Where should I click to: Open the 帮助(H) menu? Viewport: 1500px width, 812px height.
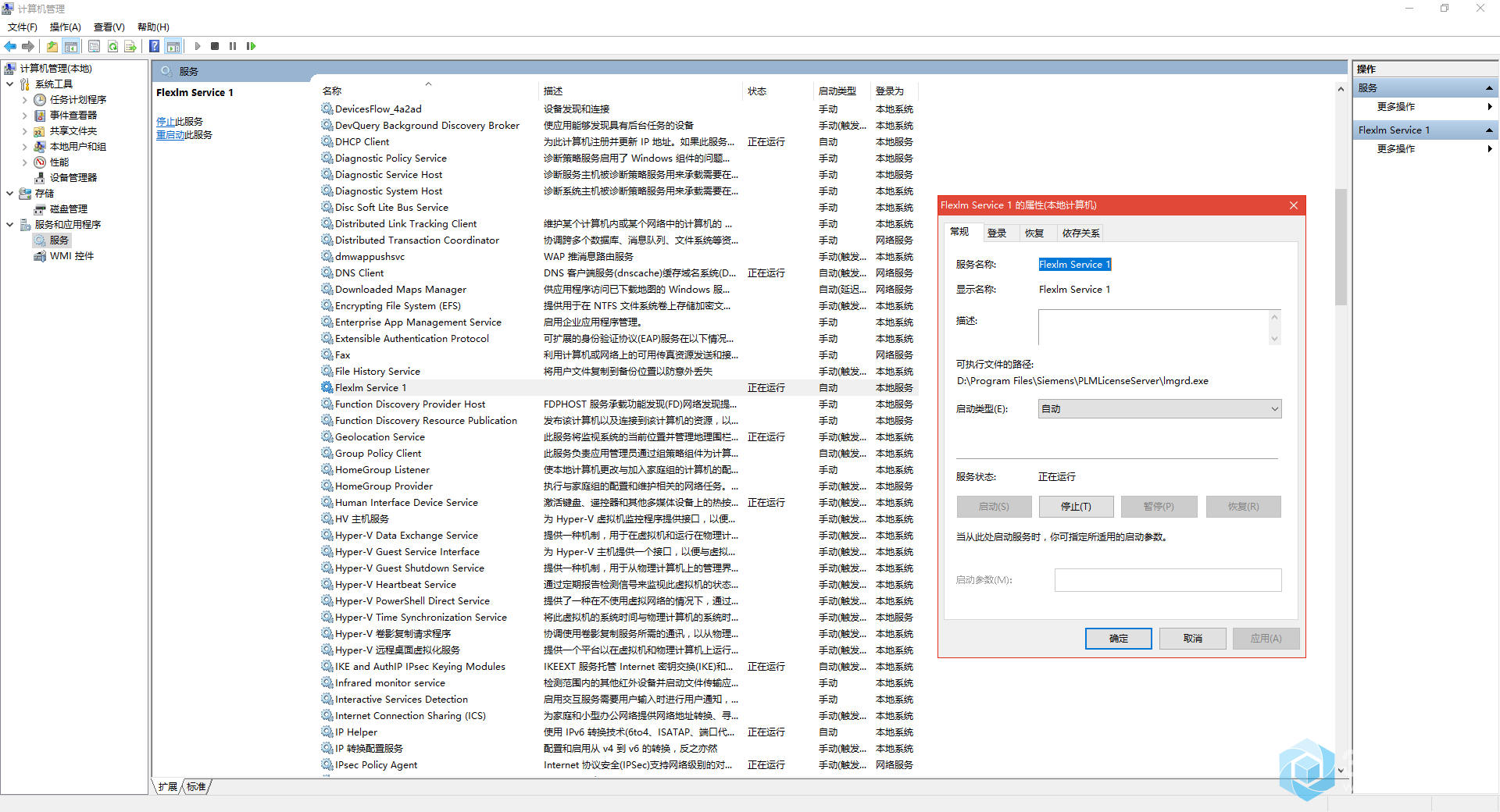[x=153, y=27]
